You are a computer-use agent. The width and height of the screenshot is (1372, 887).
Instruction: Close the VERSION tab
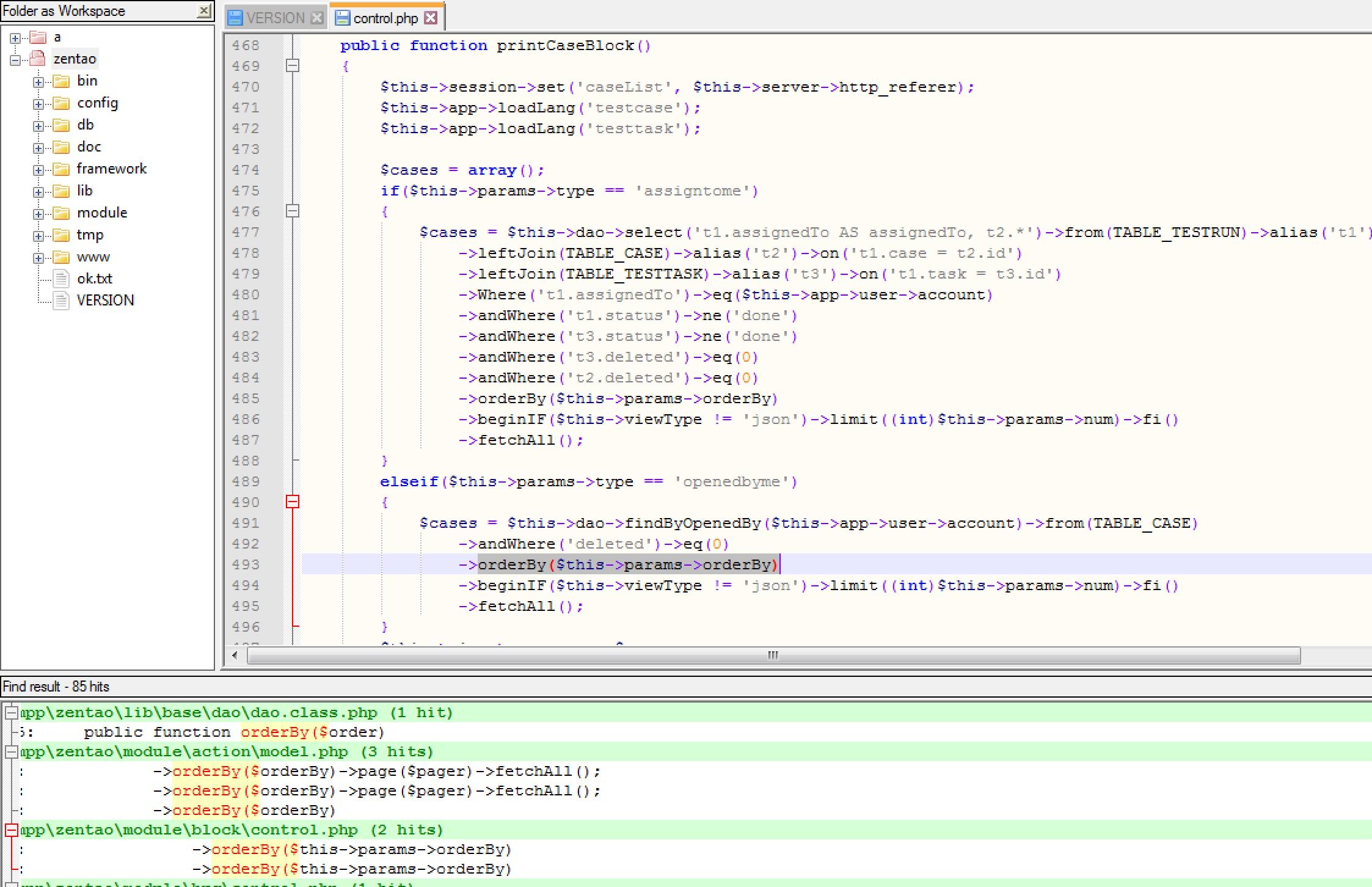click(x=316, y=18)
